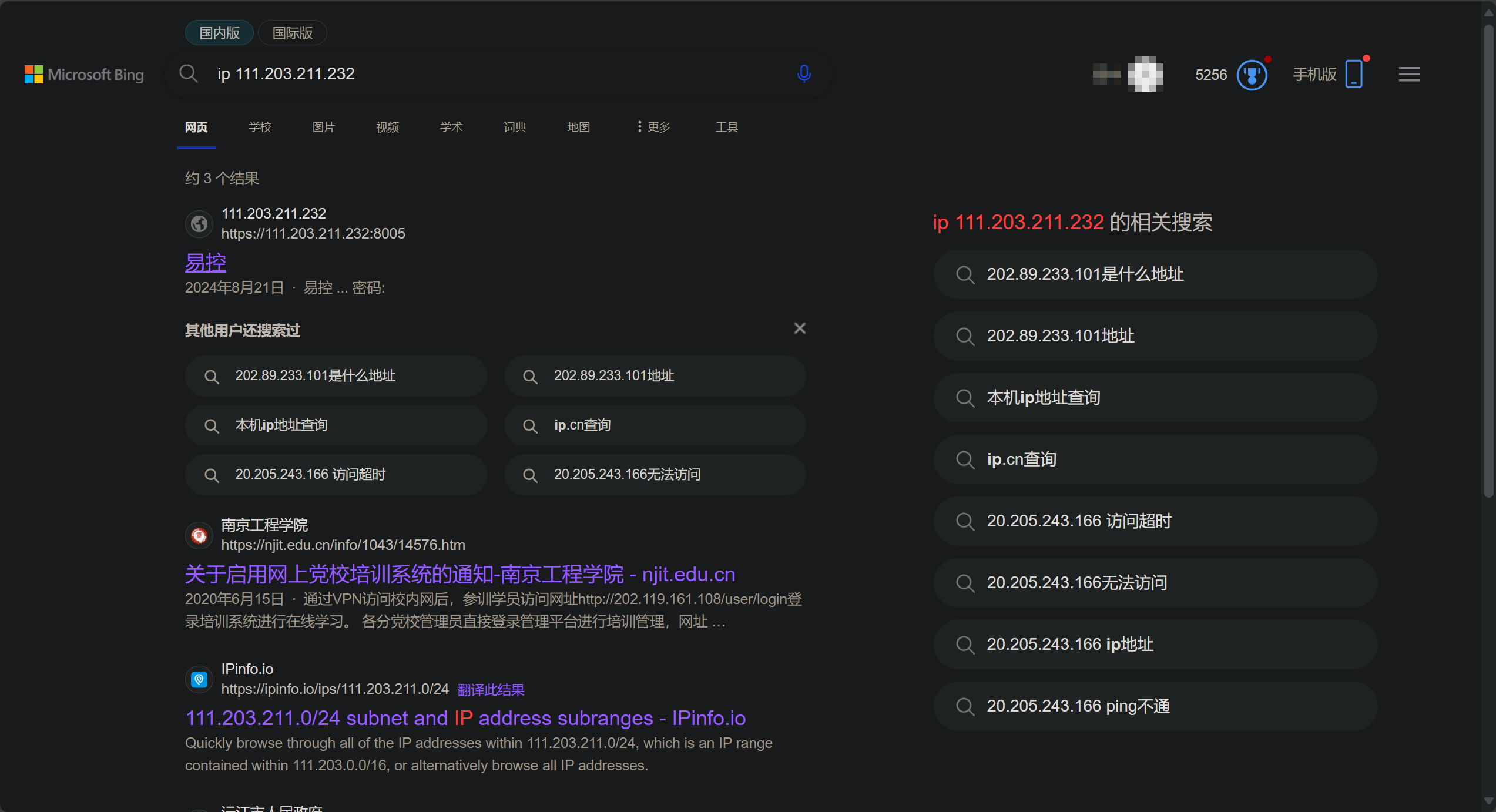Switch to the 图片 tab

coord(324,127)
